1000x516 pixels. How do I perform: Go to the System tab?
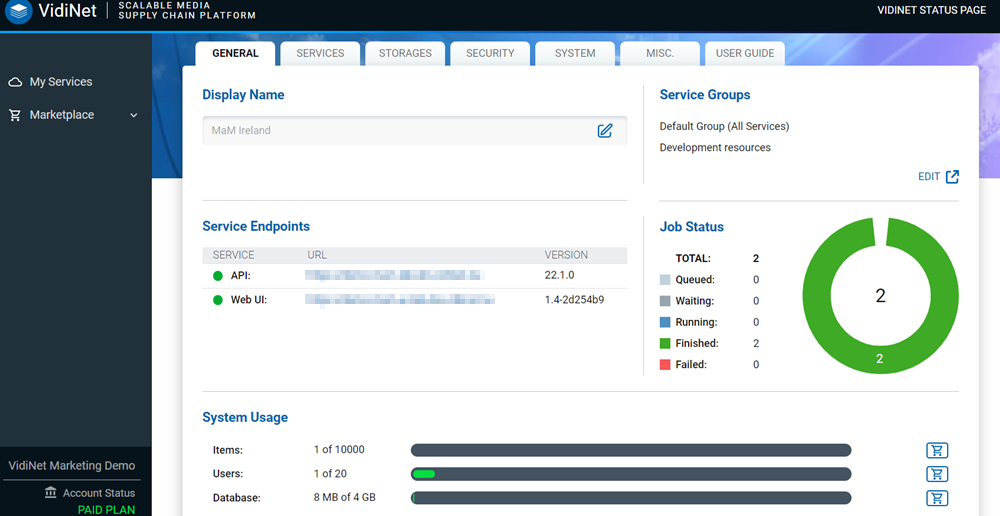pyautogui.click(x=575, y=53)
